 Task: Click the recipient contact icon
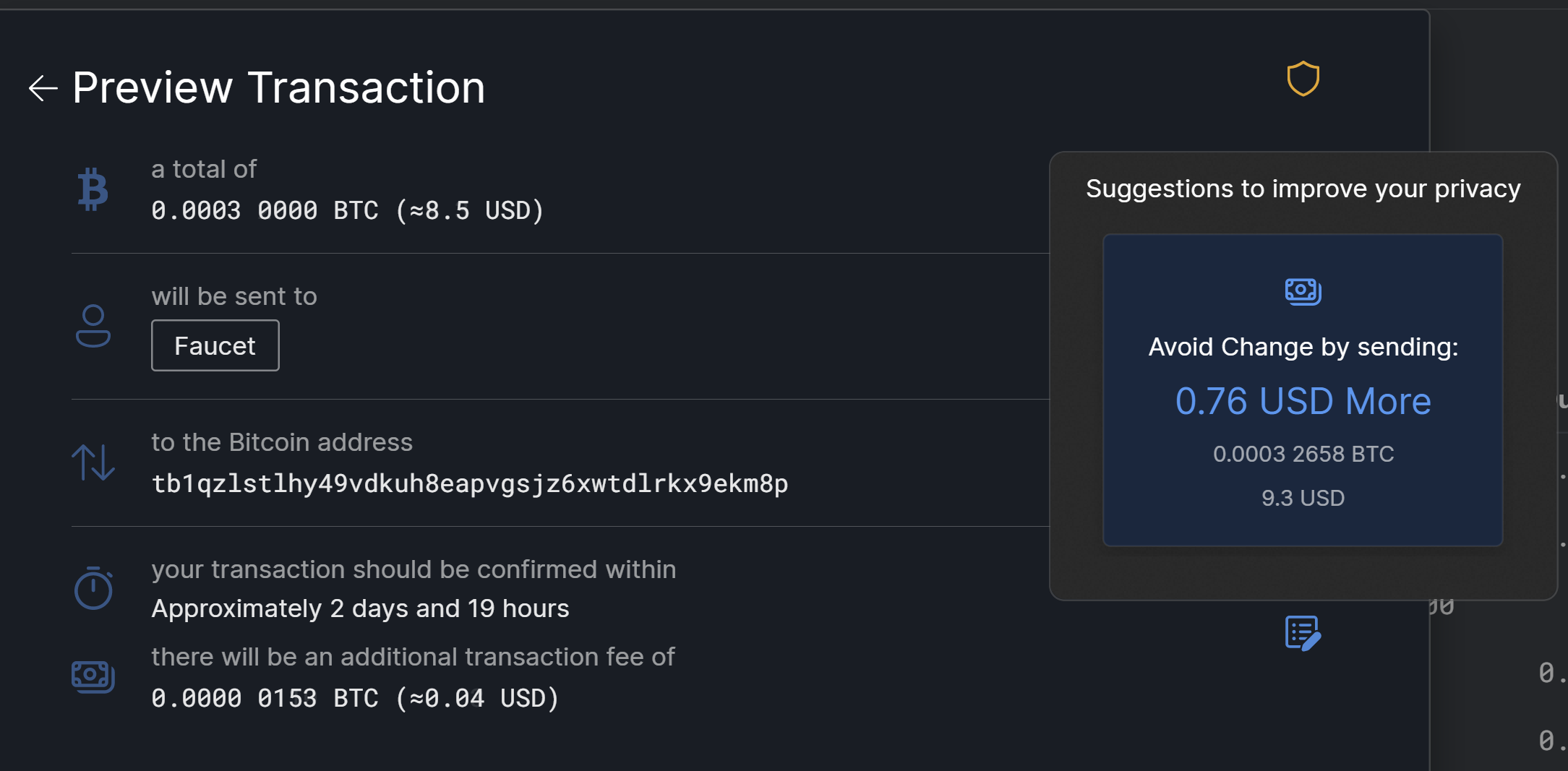click(93, 327)
